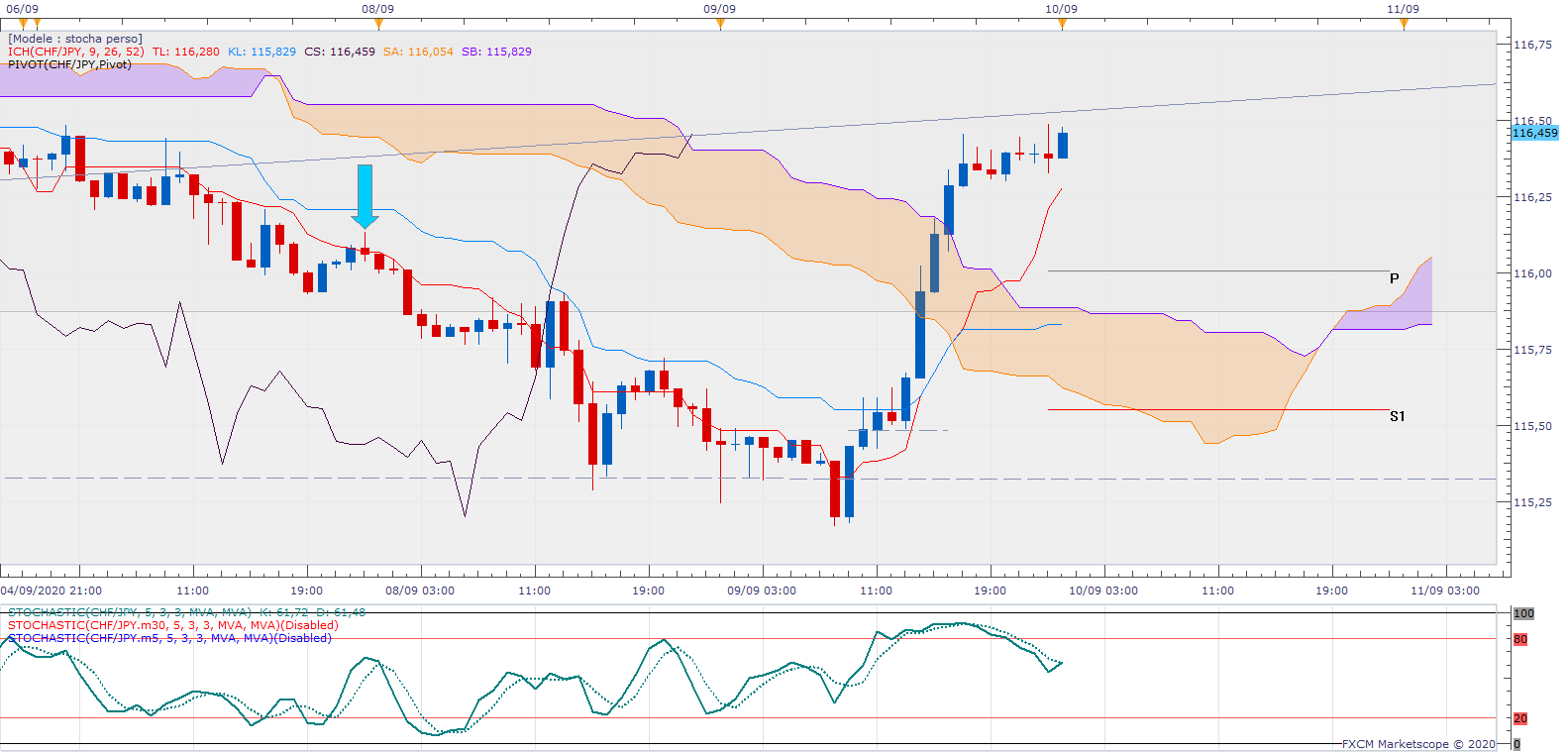The image size is (1568, 753).
Task: Click the 10/09 03:00 bottom time label
Action: coord(1102,591)
